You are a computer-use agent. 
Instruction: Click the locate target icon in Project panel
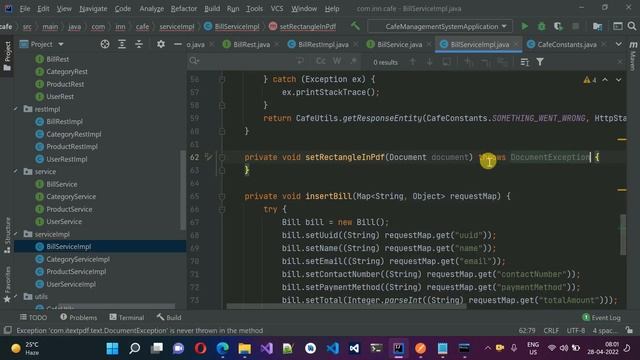105,44
